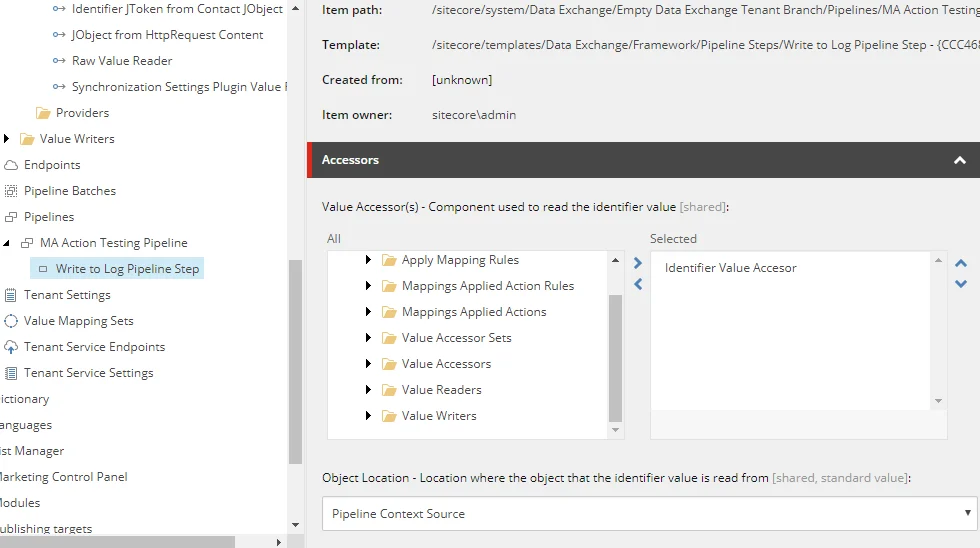The image size is (980, 548).
Task: Select the List Manager tree item
Action: (x=32, y=451)
